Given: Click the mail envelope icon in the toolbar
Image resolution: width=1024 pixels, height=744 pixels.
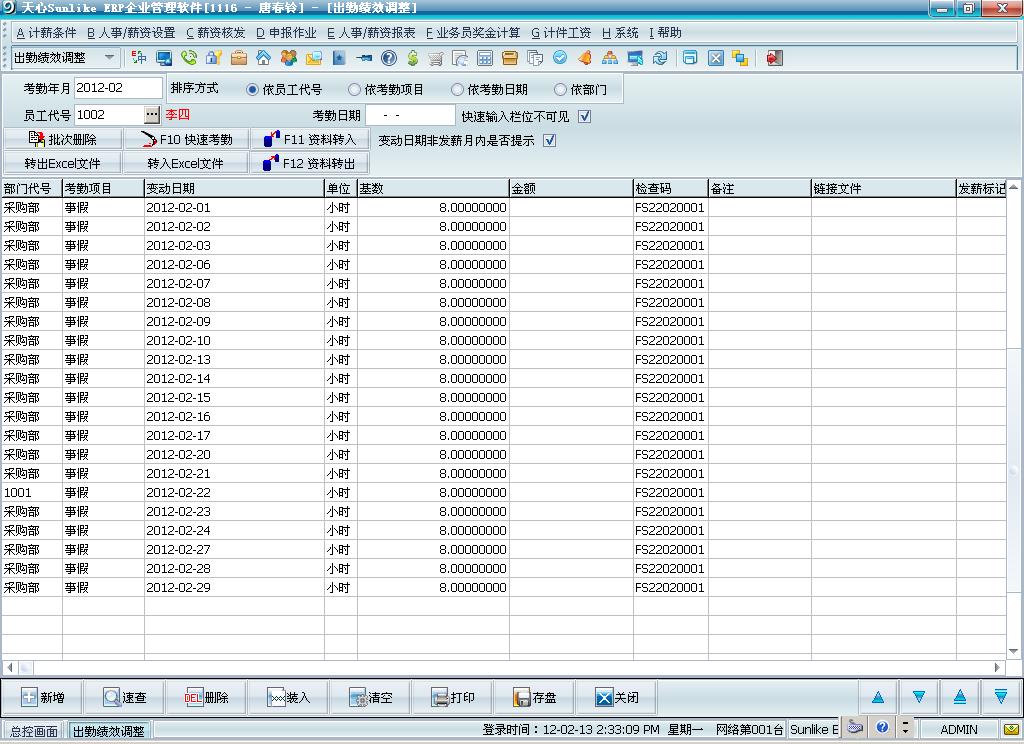Looking at the screenshot, I should click(313, 58).
